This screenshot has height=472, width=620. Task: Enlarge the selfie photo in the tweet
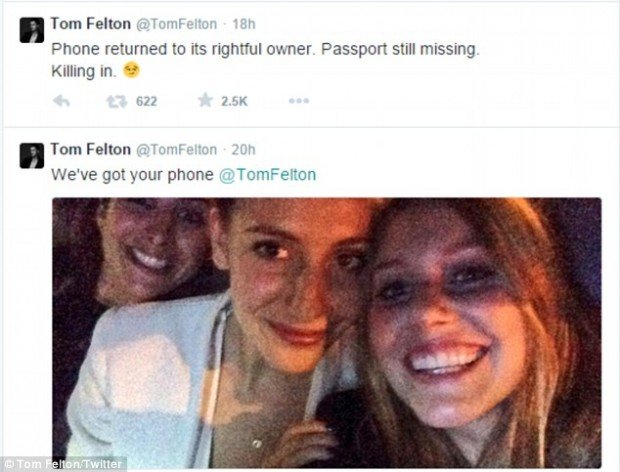tap(326, 330)
